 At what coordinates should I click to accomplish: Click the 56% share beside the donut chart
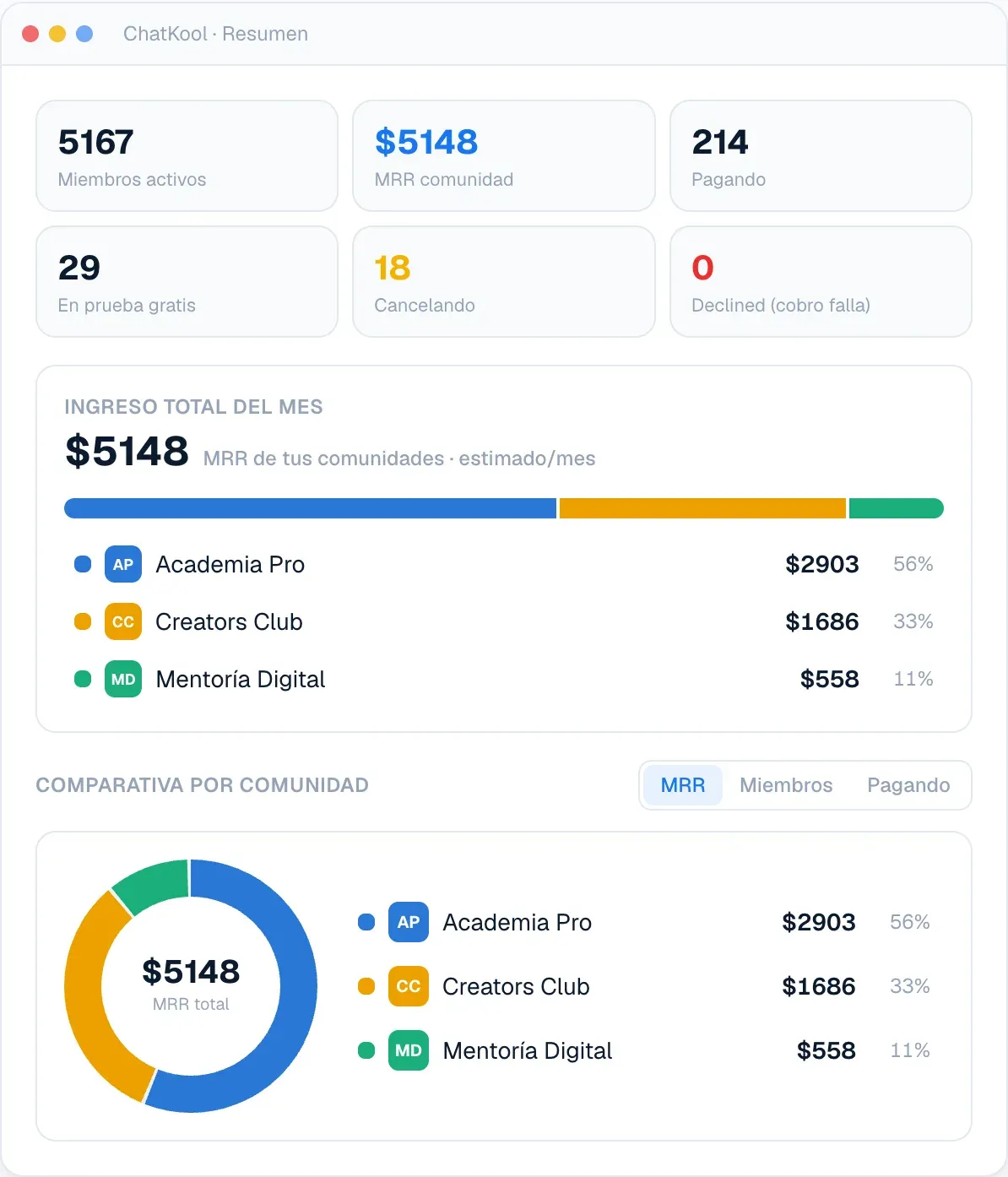[x=910, y=922]
